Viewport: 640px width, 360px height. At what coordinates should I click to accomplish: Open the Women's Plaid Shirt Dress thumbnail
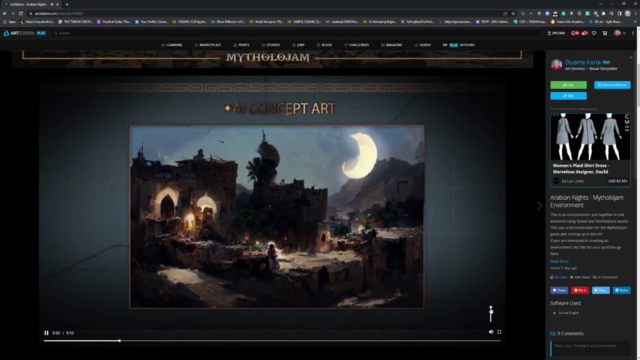tap(590, 137)
